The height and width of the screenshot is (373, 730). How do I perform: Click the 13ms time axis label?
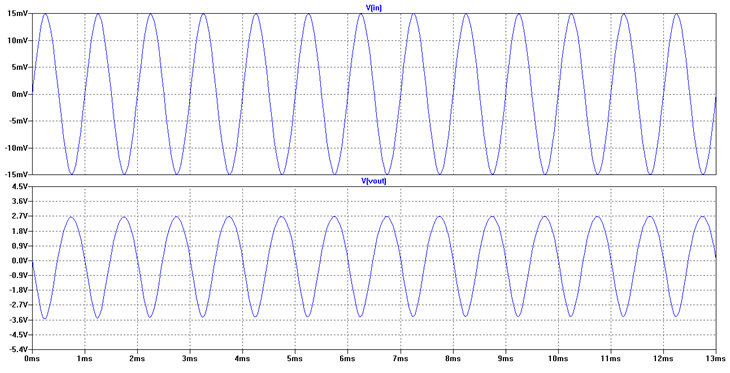coord(716,359)
